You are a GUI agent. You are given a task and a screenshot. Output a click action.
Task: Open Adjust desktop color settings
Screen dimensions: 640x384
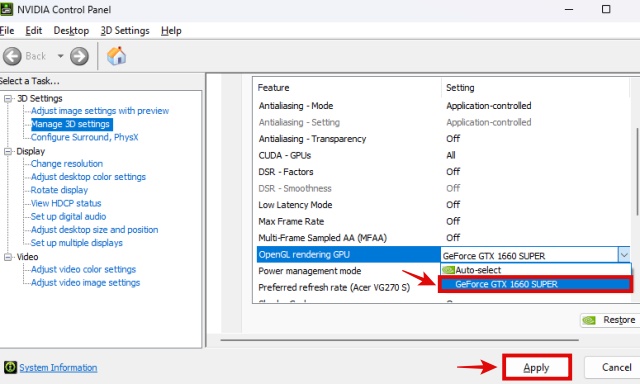click(88, 177)
